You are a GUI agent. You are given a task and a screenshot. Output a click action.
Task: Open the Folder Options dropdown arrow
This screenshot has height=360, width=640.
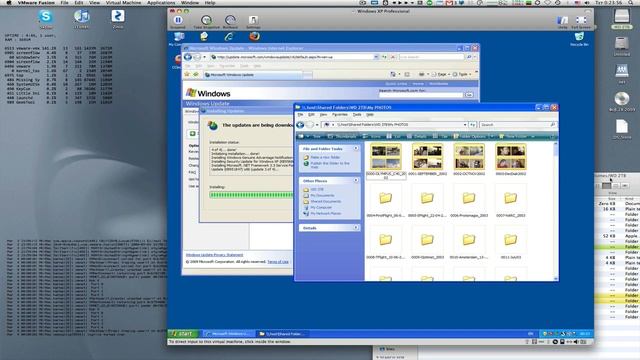491,136
